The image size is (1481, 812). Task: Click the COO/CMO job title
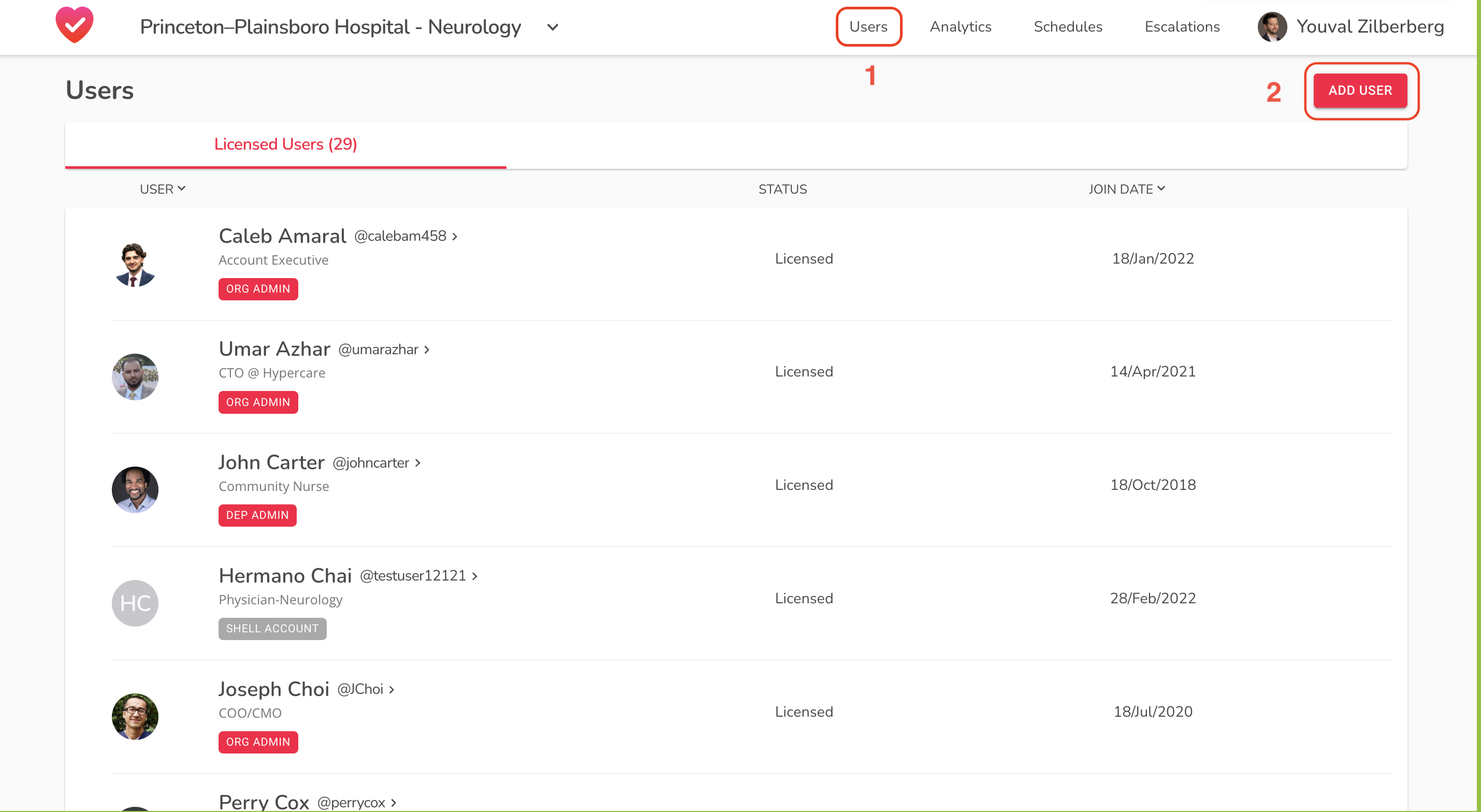click(x=250, y=713)
